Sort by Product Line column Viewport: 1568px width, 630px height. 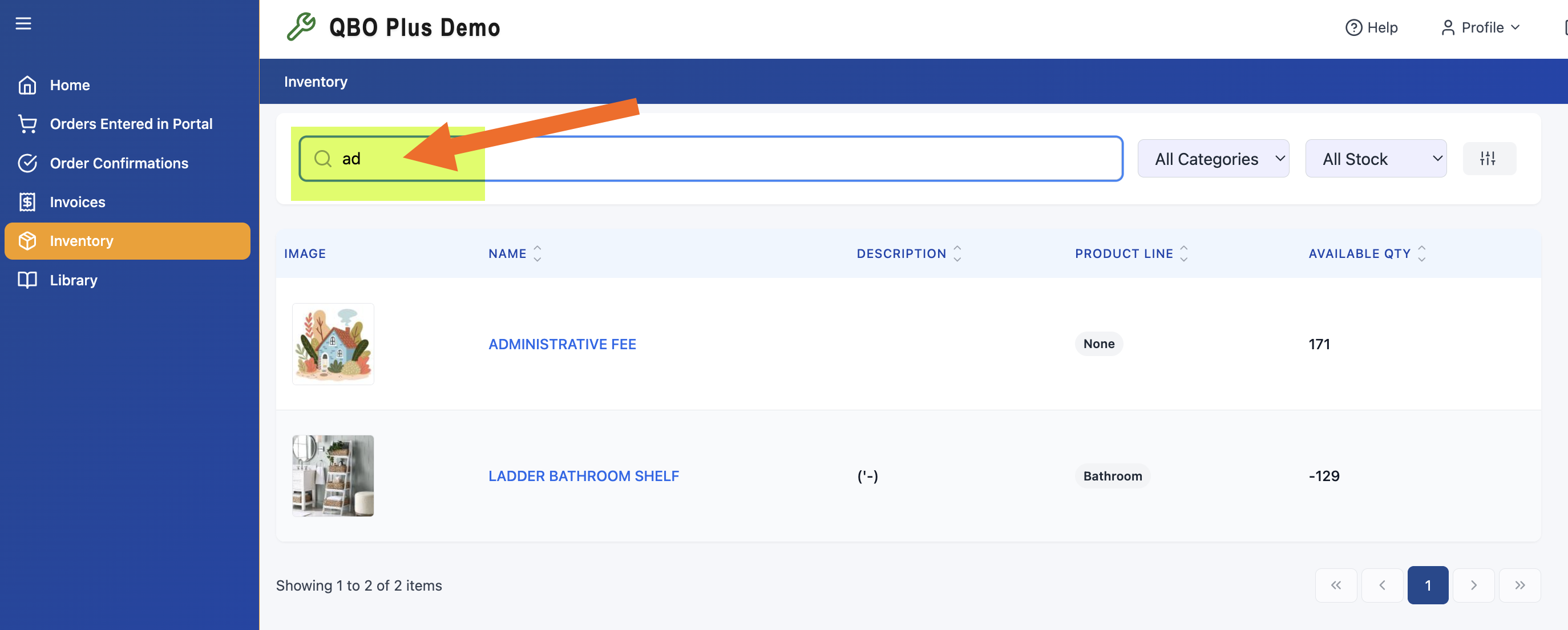tap(1131, 253)
